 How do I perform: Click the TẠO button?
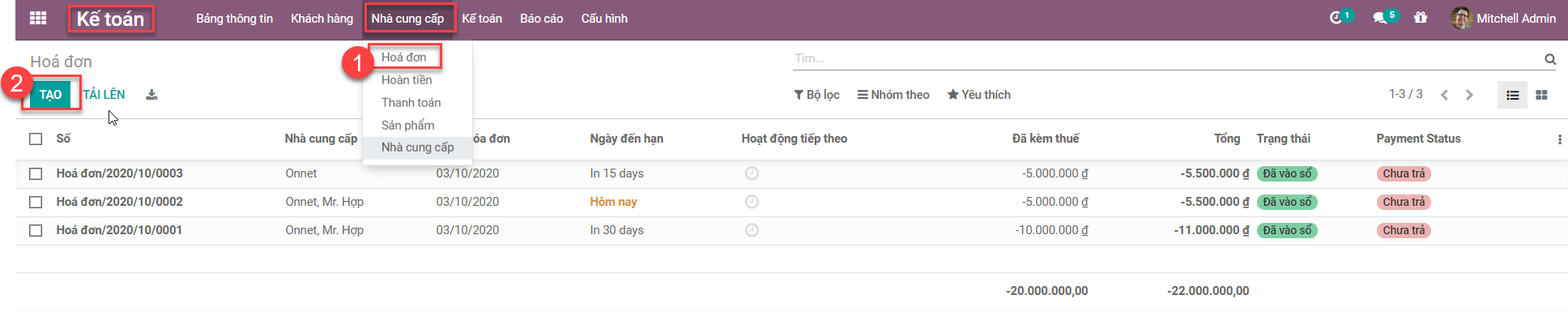coord(50,95)
